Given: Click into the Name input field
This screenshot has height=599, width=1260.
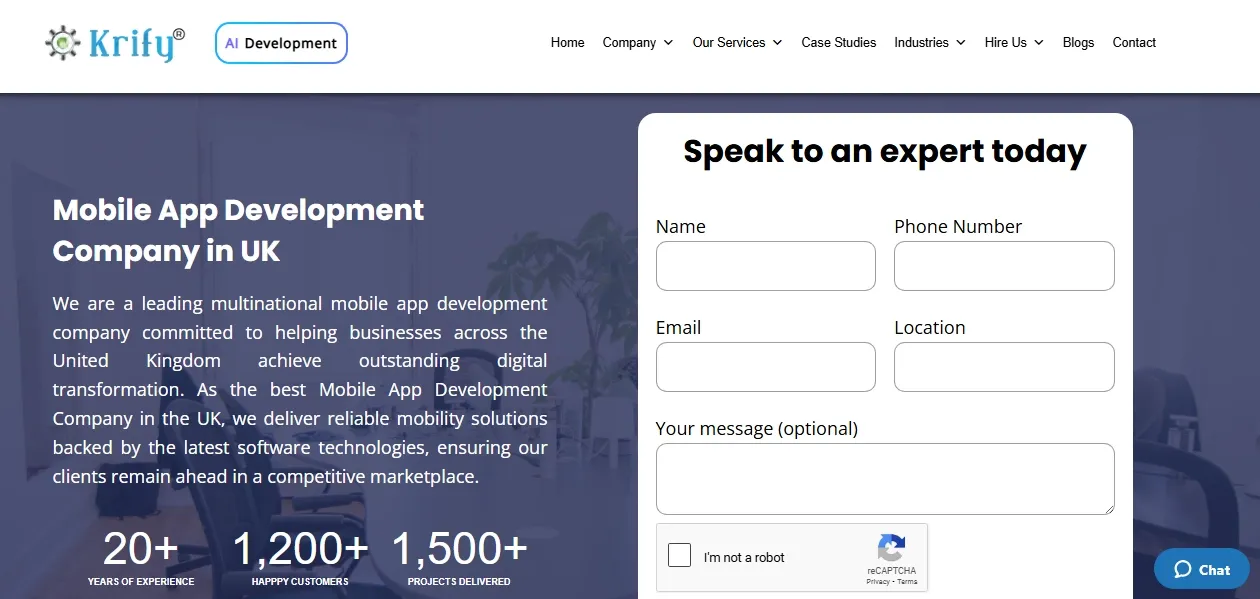Looking at the screenshot, I should pos(765,266).
